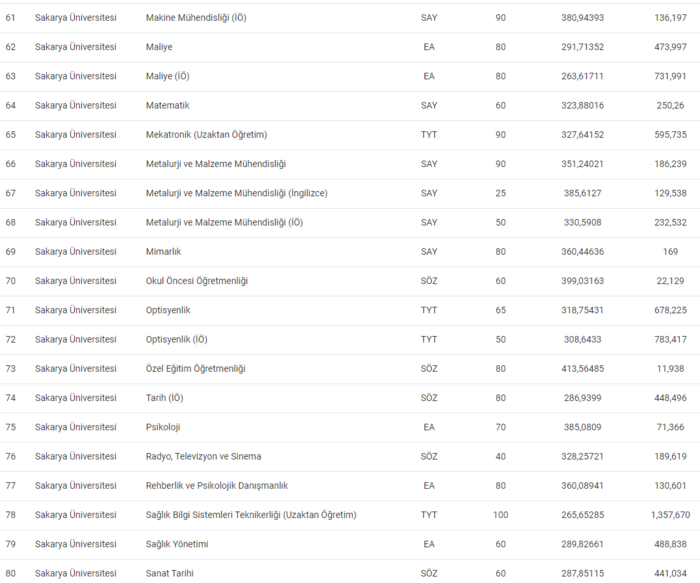Click the Optisyenlik (İÖ) entry

coord(177,340)
